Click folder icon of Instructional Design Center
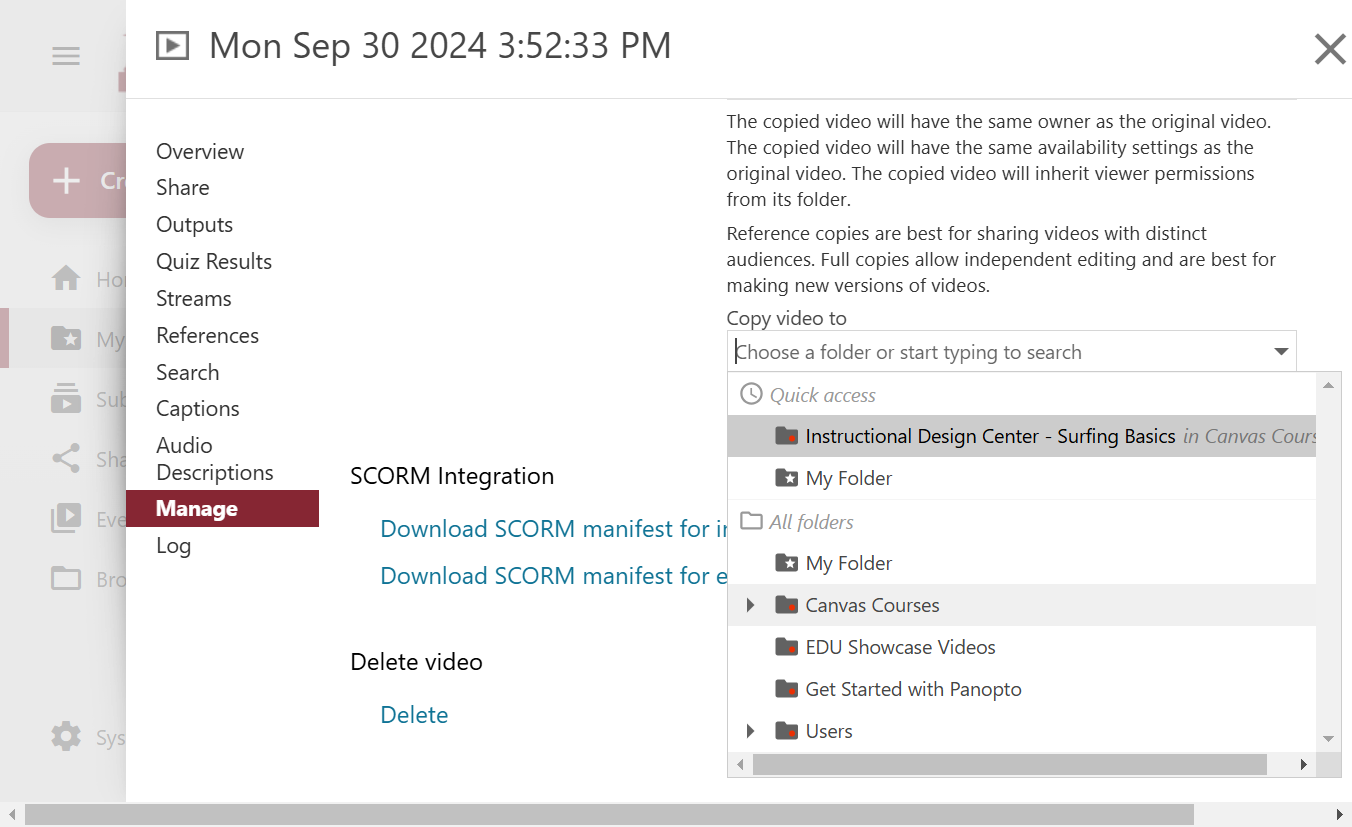 [x=787, y=436]
